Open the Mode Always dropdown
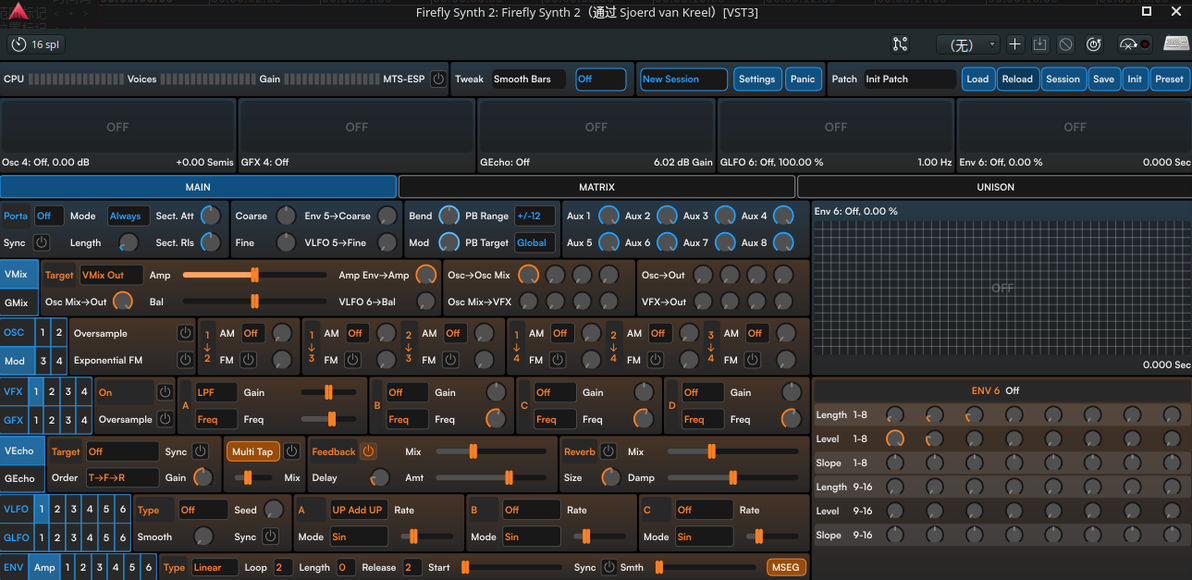Viewport: 1192px width, 580px height. [128, 216]
